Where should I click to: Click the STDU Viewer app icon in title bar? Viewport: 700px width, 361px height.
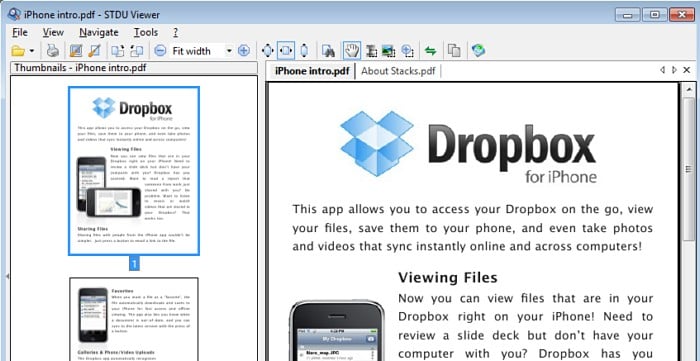click(14, 14)
